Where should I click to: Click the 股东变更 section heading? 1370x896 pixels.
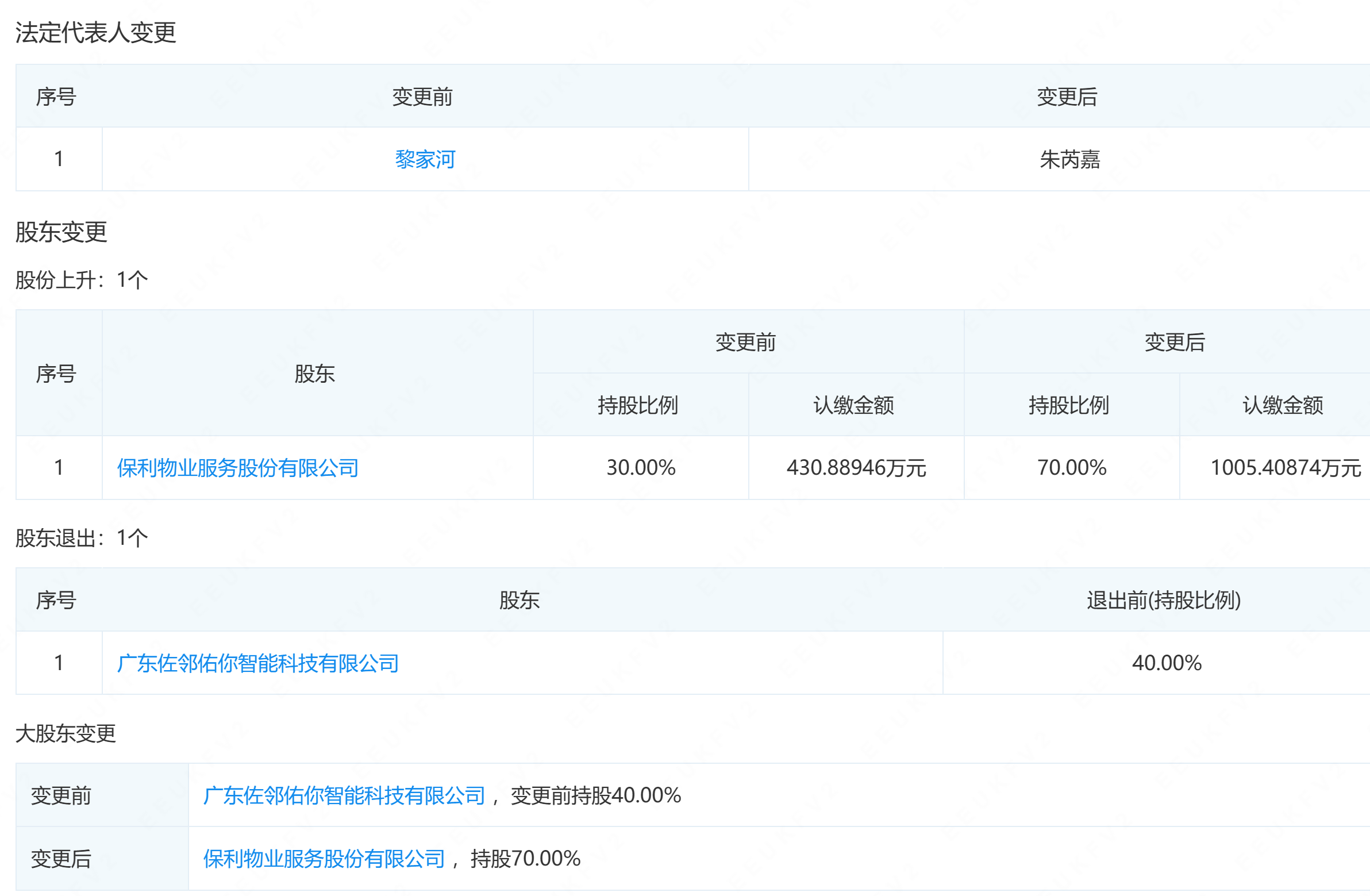pos(61,233)
